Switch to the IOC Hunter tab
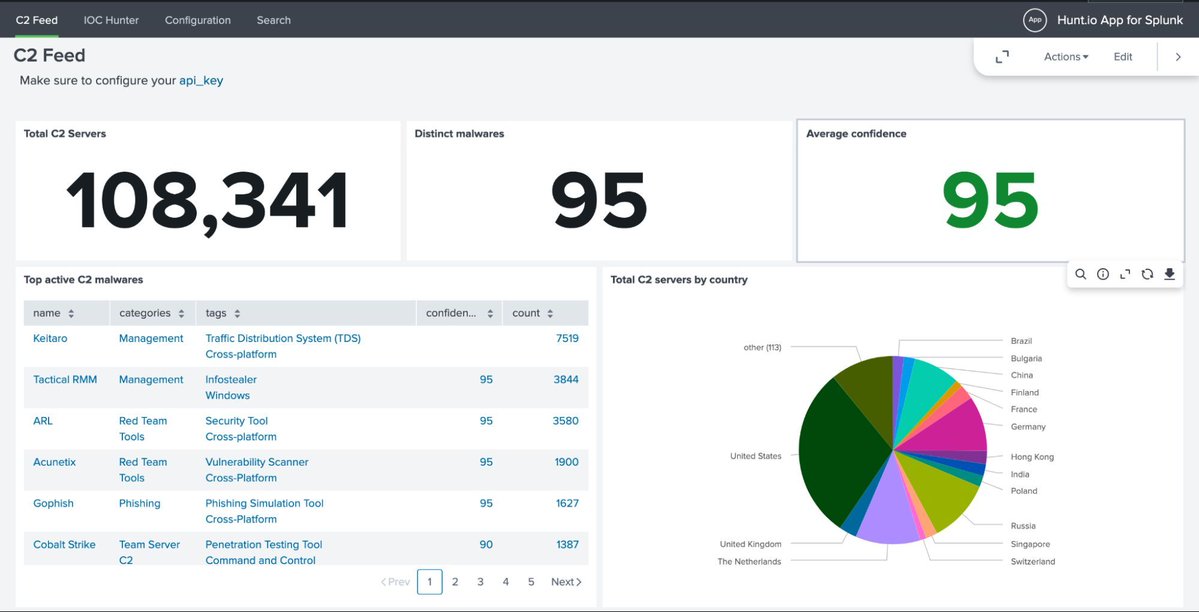 click(110, 19)
